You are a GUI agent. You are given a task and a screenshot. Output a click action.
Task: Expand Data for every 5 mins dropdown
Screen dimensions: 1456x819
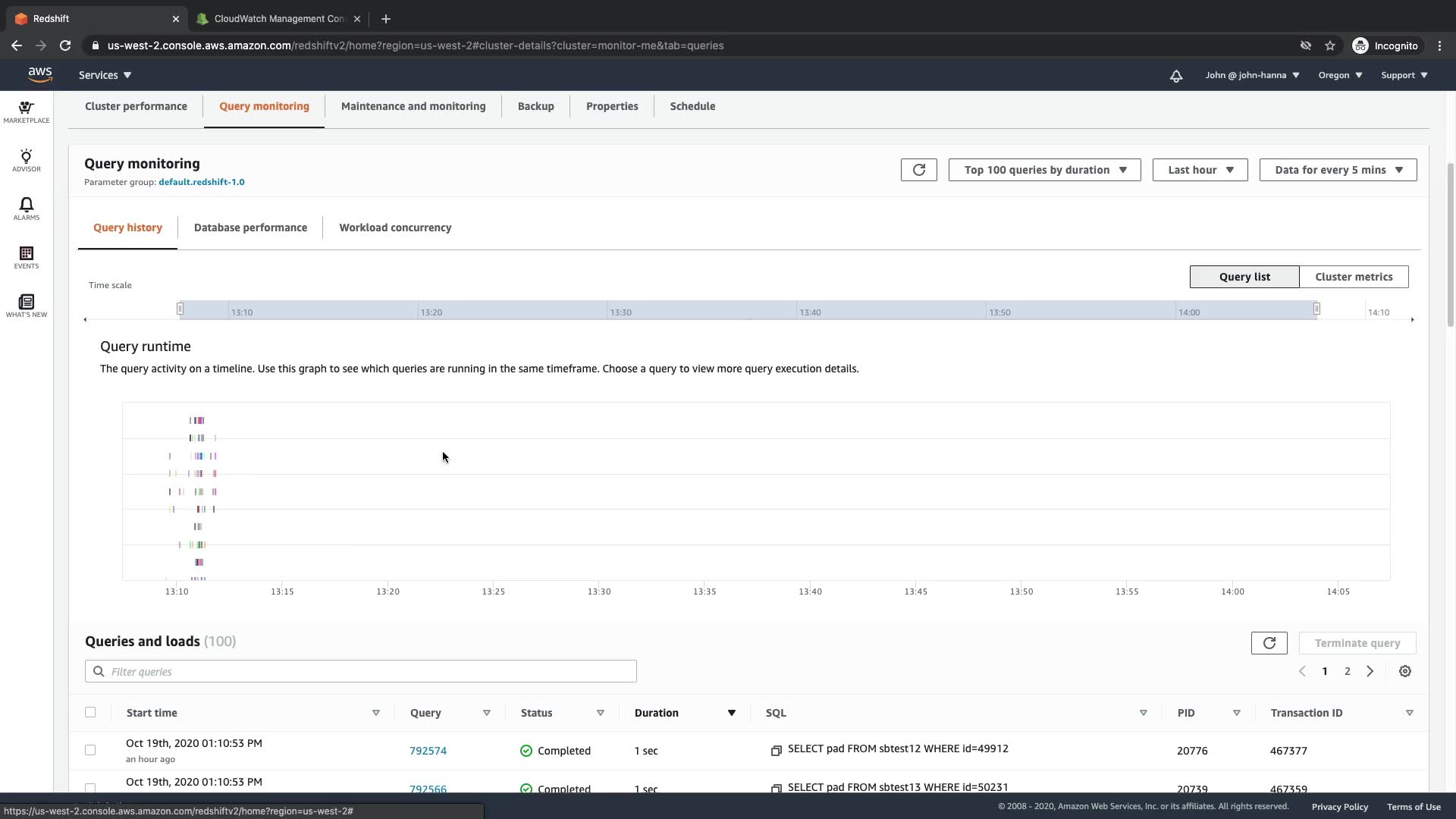pyautogui.click(x=1338, y=170)
